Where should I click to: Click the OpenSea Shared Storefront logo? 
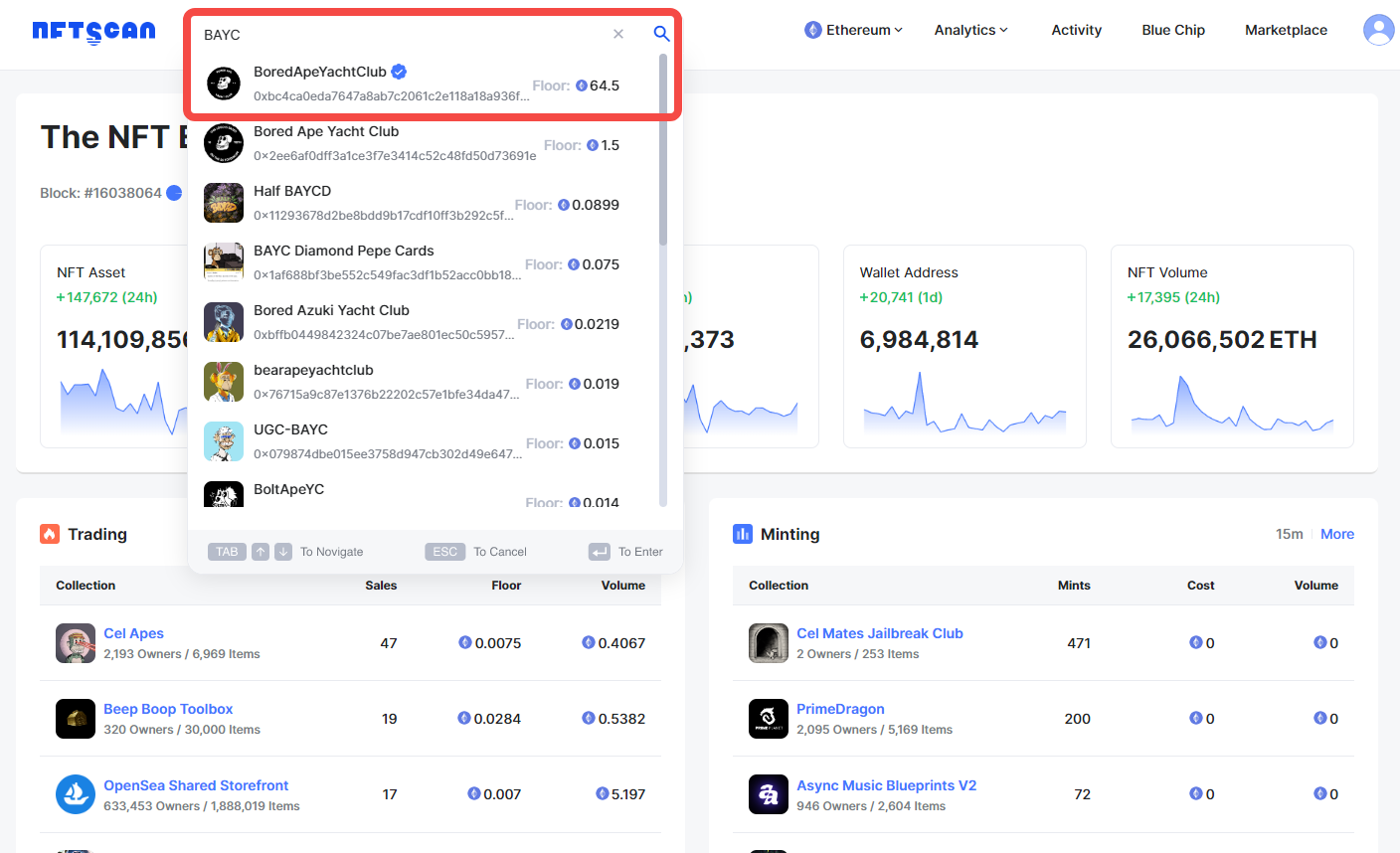(76, 794)
